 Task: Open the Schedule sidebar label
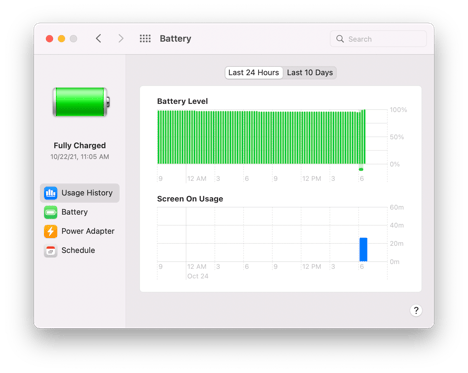point(78,250)
